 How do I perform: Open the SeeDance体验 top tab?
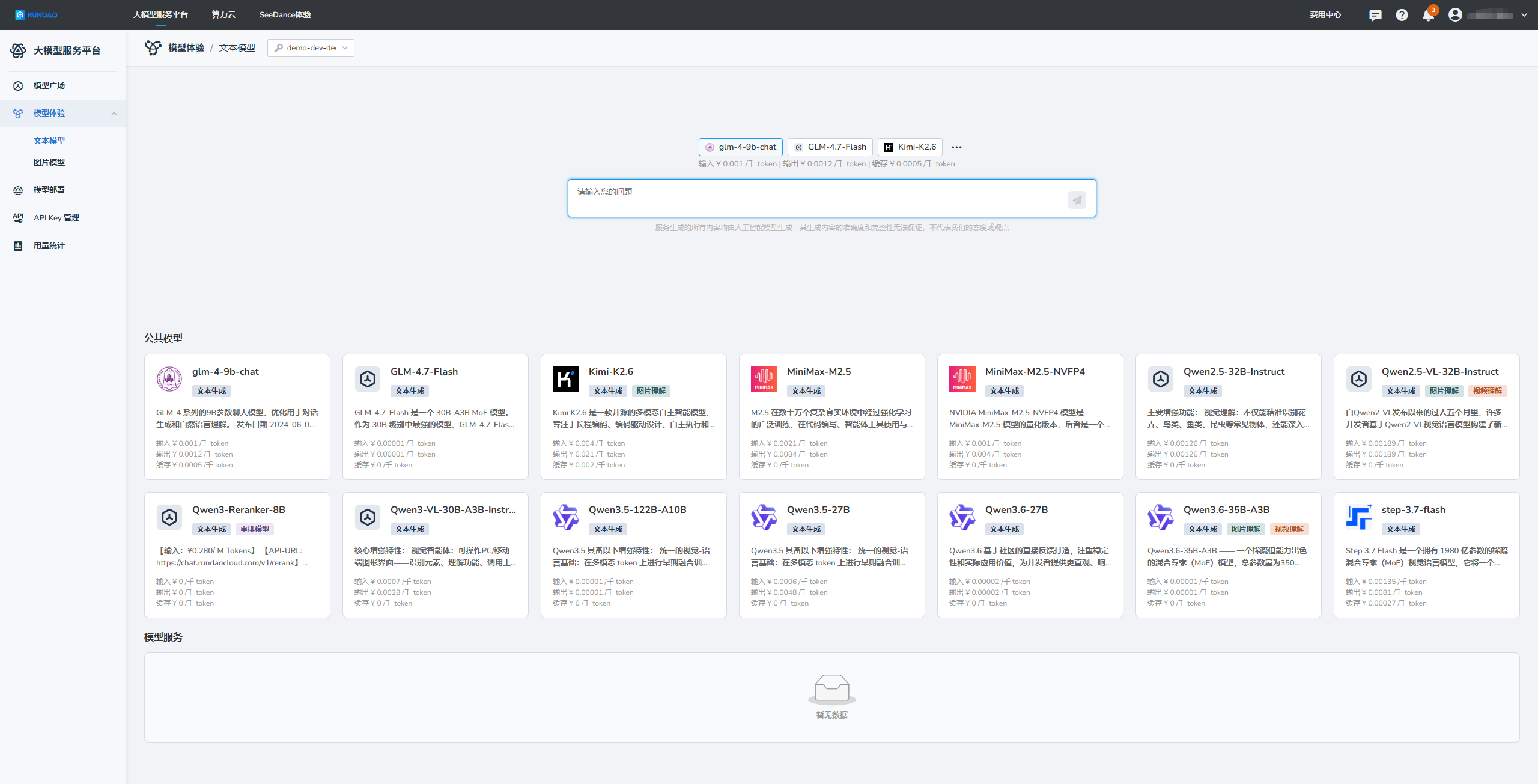tap(285, 14)
